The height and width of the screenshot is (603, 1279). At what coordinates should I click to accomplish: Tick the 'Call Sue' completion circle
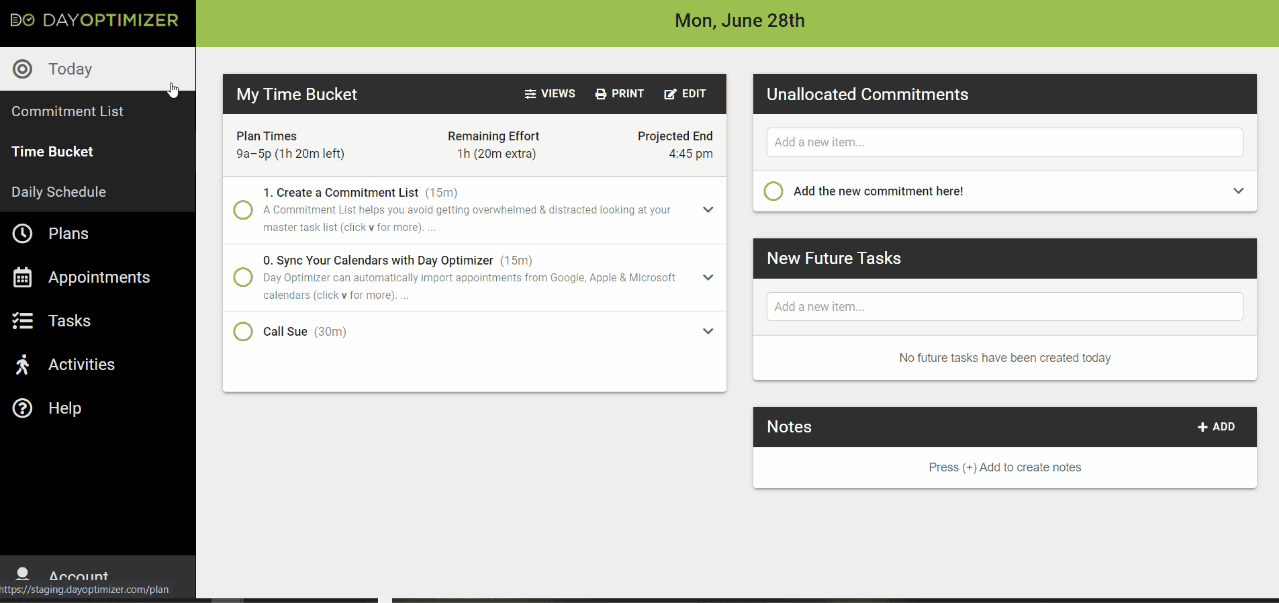tap(243, 331)
